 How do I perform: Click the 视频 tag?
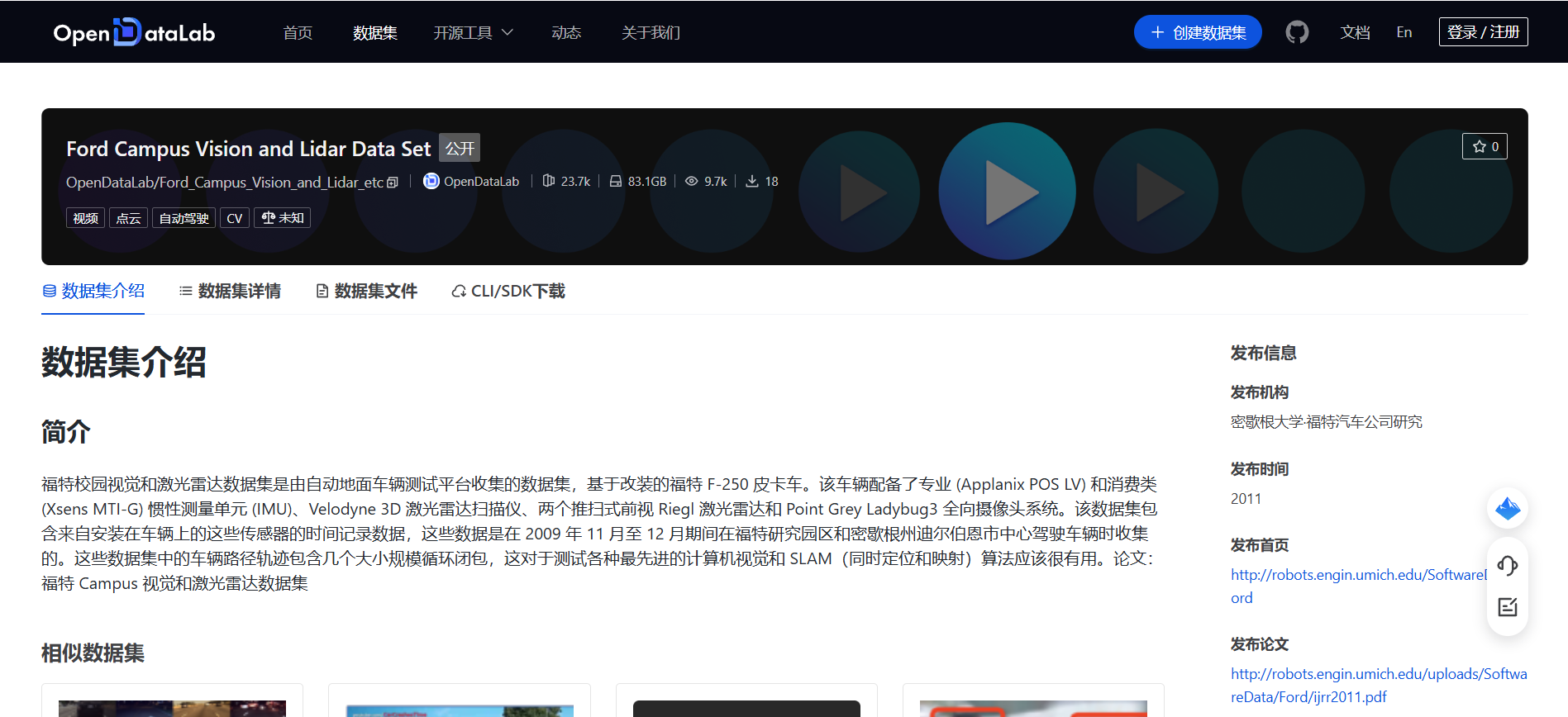[85, 218]
